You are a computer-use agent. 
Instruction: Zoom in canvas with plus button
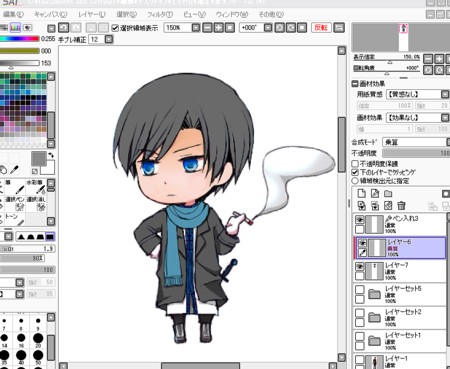(219, 27)
